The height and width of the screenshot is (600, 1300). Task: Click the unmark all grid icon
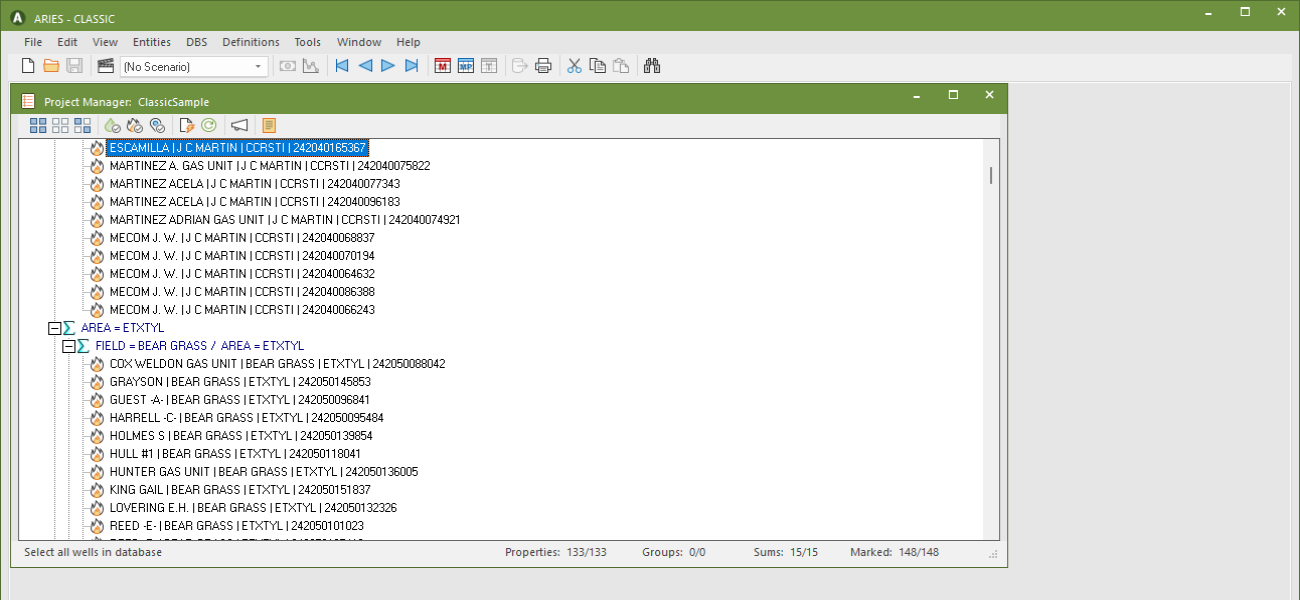[60, 125]
